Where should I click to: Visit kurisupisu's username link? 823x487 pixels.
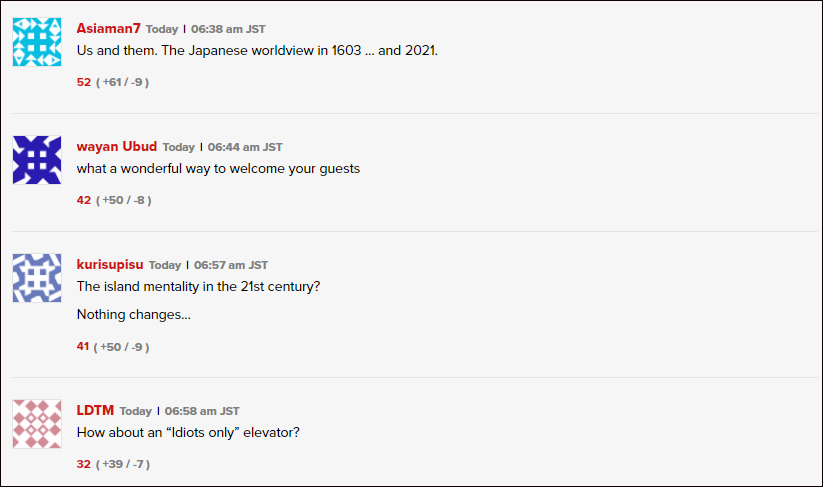tap(110, 264)
